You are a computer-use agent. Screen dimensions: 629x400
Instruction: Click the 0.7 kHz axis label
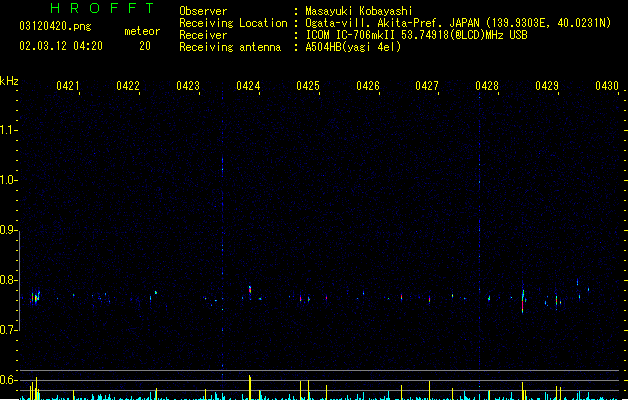pos(8,330)
